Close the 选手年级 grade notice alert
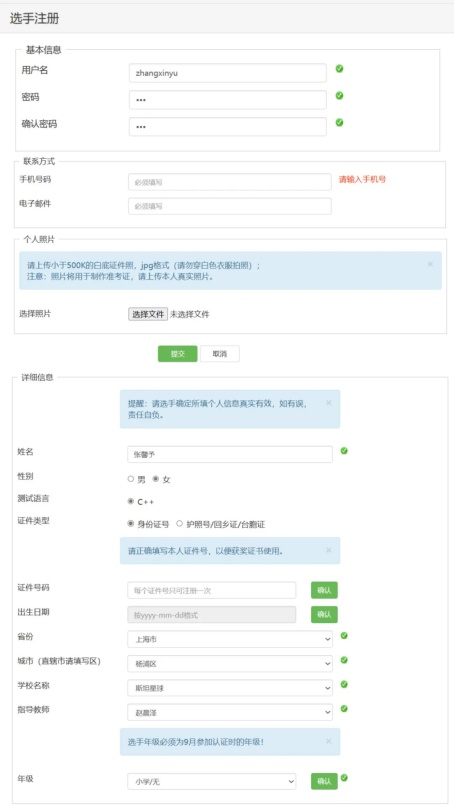This screenshot has width=454, height=806. [329, 741]
